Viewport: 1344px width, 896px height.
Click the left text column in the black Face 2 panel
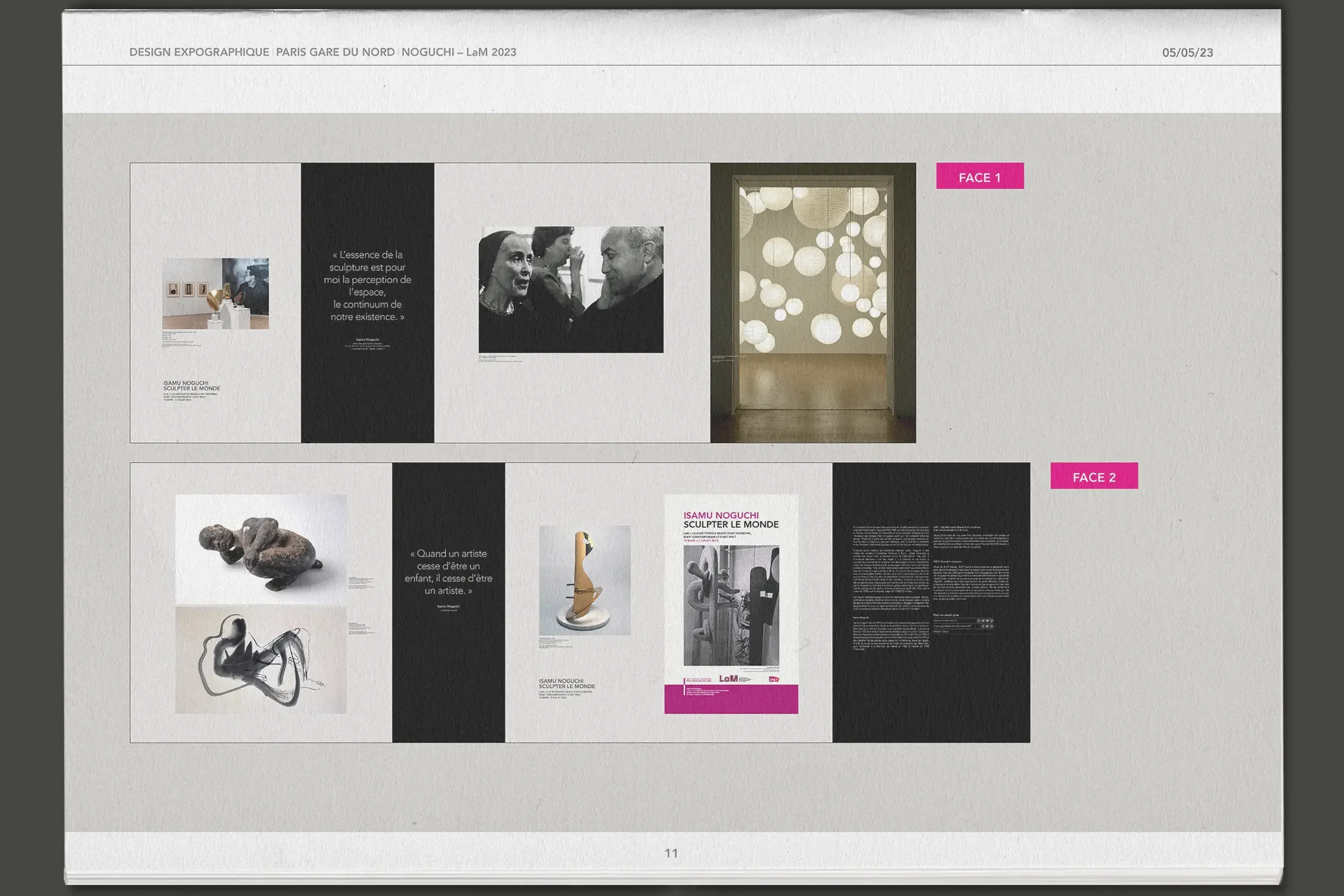pos(891,587)
